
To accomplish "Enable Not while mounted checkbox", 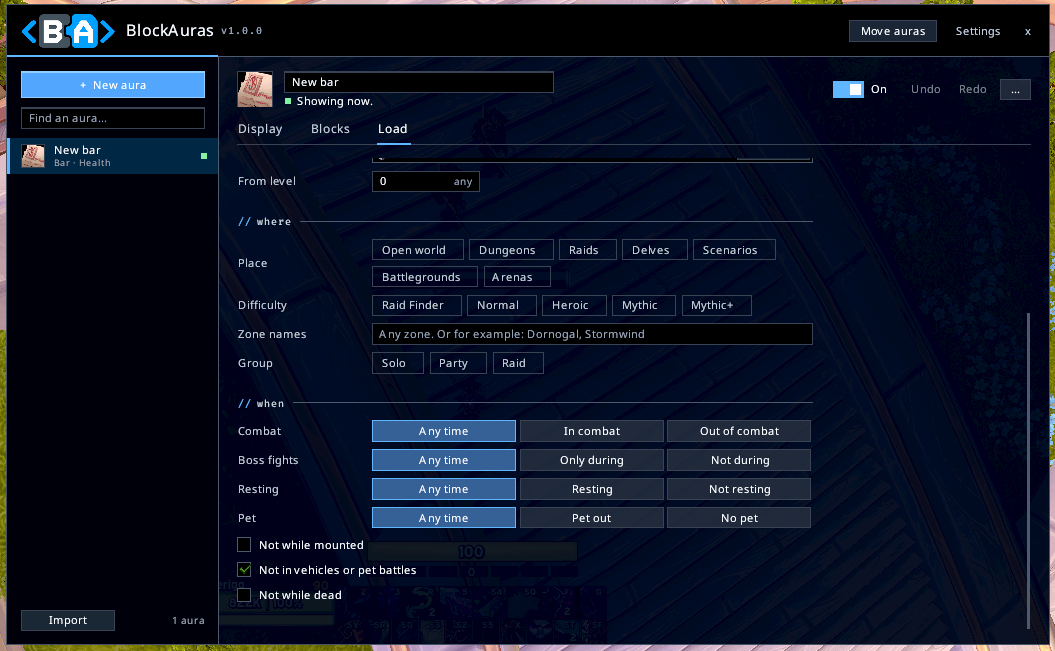I will point(244,545).
